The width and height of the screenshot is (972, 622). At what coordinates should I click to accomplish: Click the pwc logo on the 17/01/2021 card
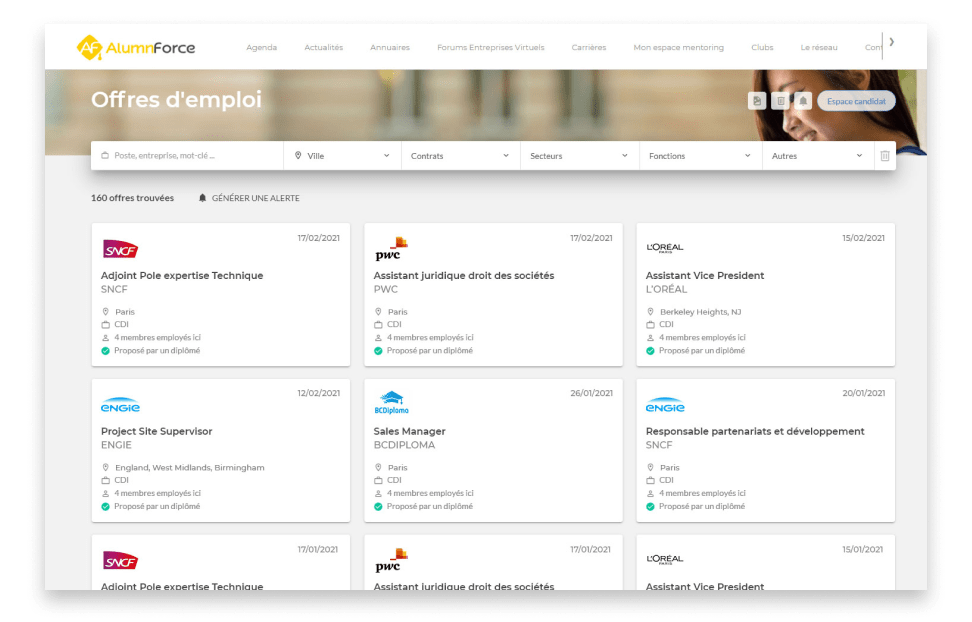(x=391, y=561)
